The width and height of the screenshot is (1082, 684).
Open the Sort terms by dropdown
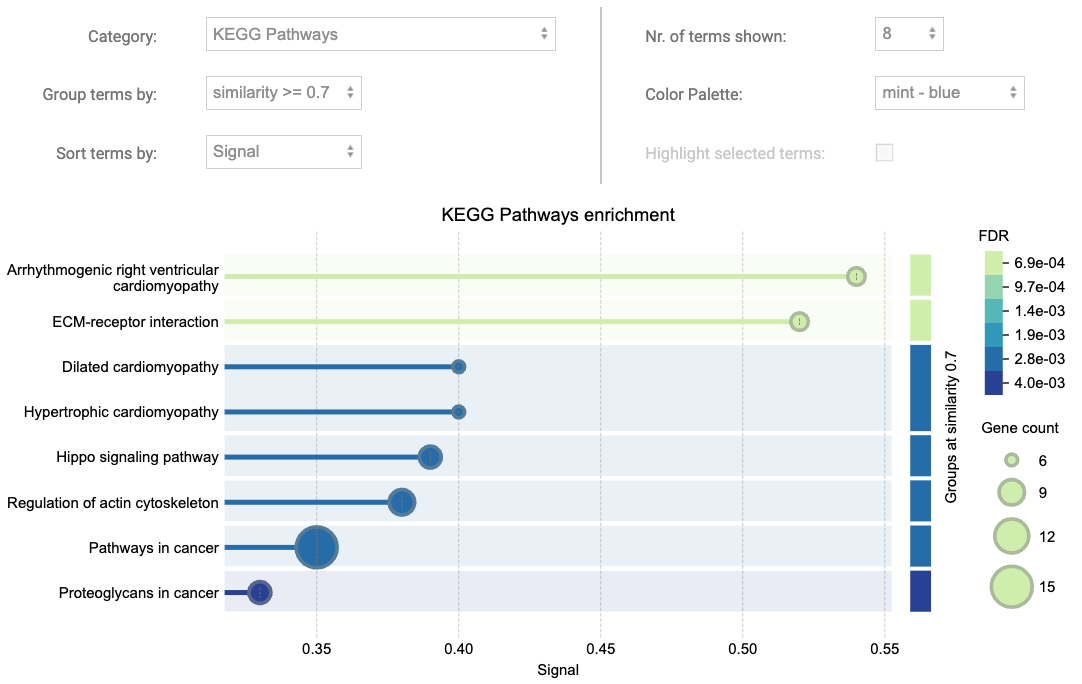point(283,152)
